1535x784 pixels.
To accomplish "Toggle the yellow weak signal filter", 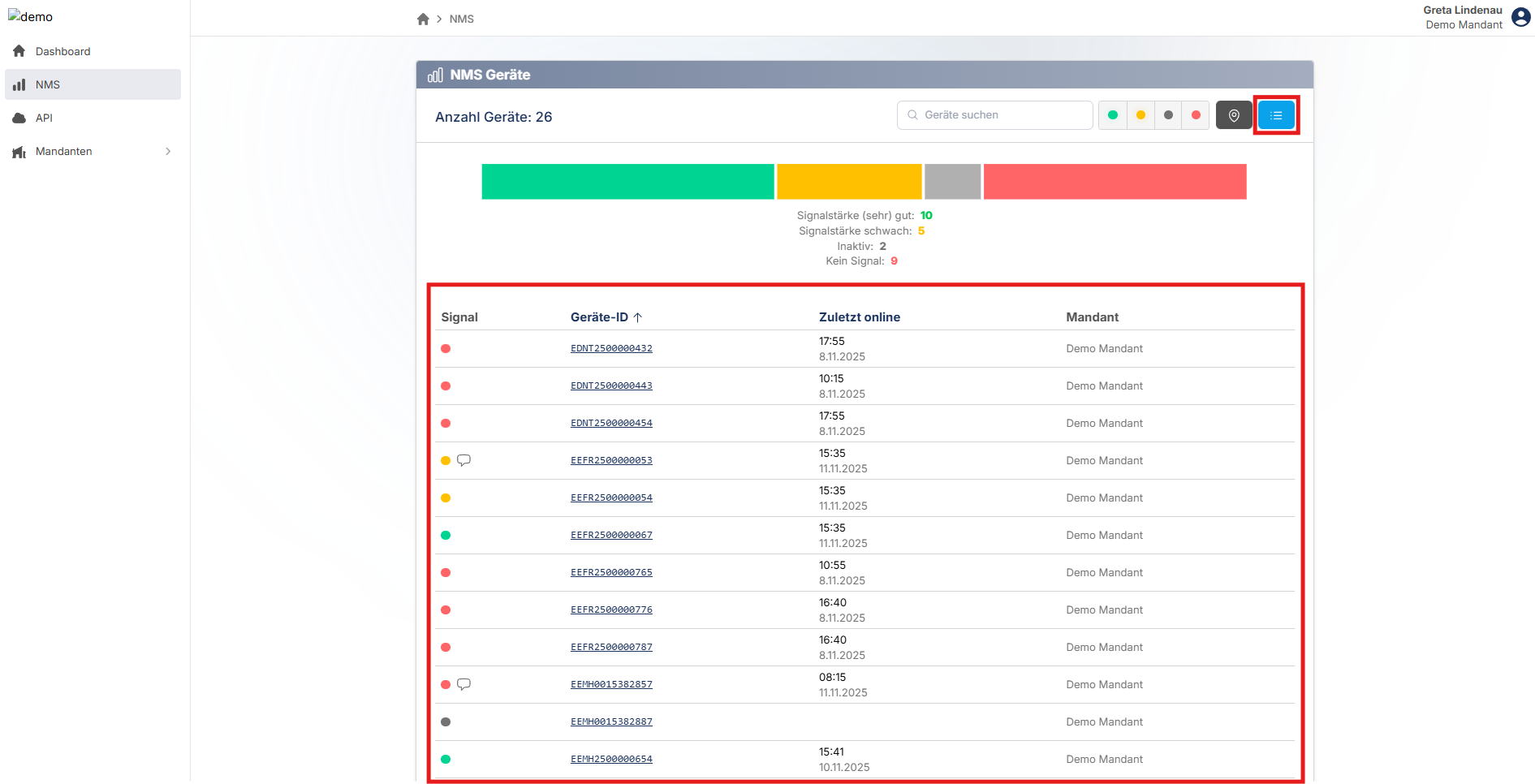I will 1140,115.
